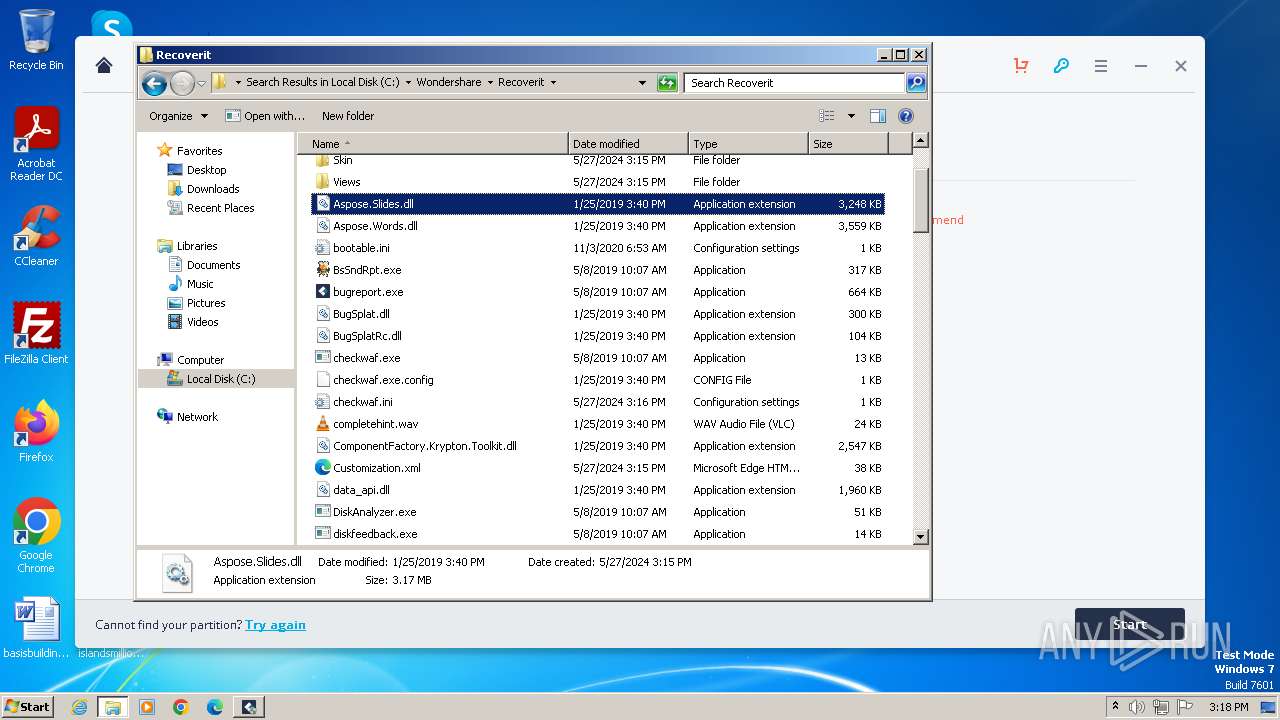1280x720 pixels.
Task: Select the bootable.ini file
Action: 598,248
